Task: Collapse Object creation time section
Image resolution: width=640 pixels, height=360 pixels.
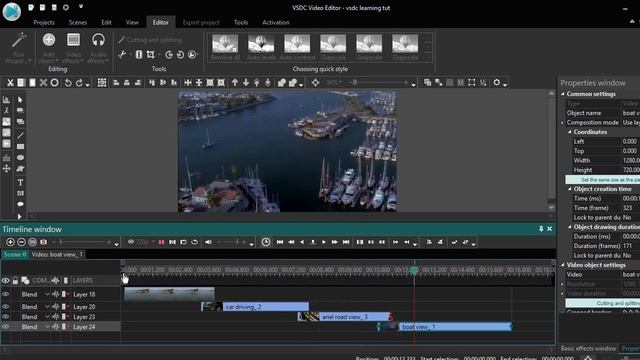Action: (x=570, y=189)
